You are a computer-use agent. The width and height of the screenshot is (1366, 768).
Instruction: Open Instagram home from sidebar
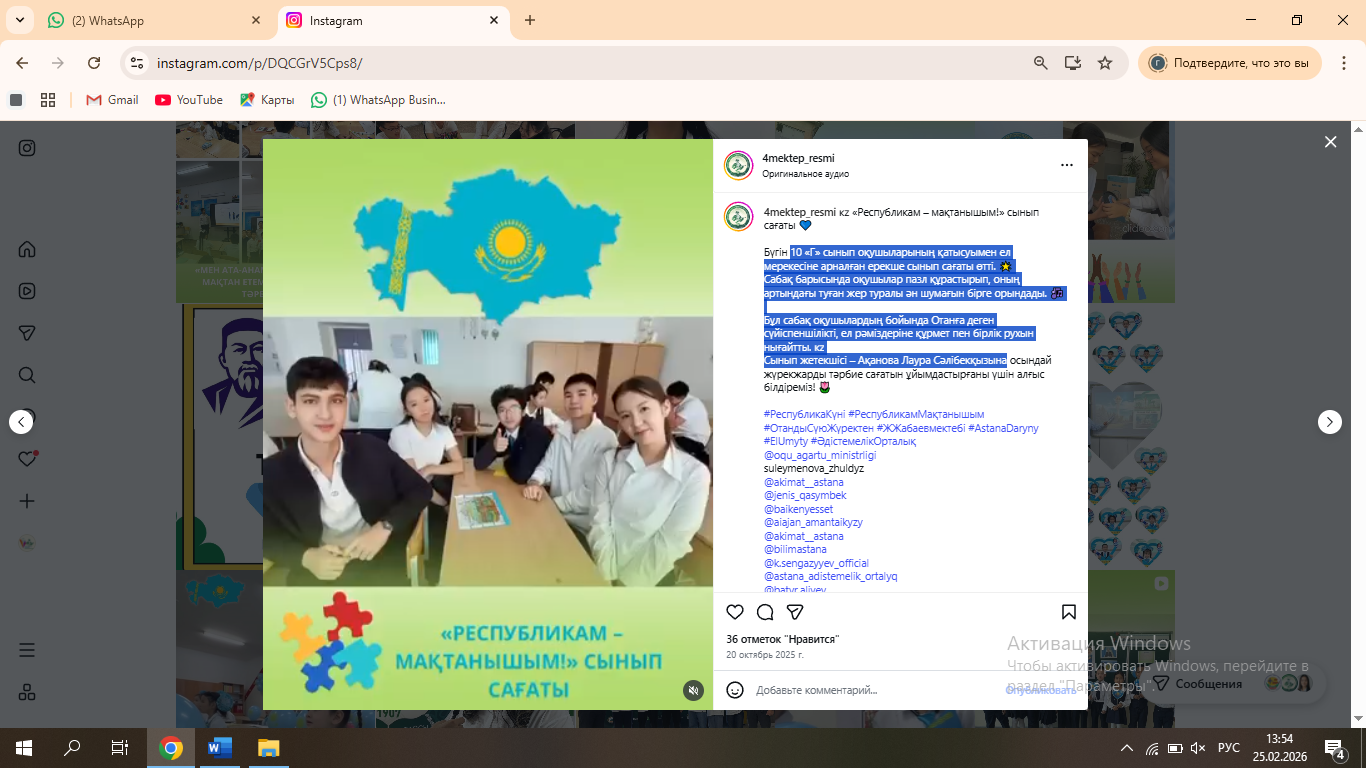click(27, 249)
